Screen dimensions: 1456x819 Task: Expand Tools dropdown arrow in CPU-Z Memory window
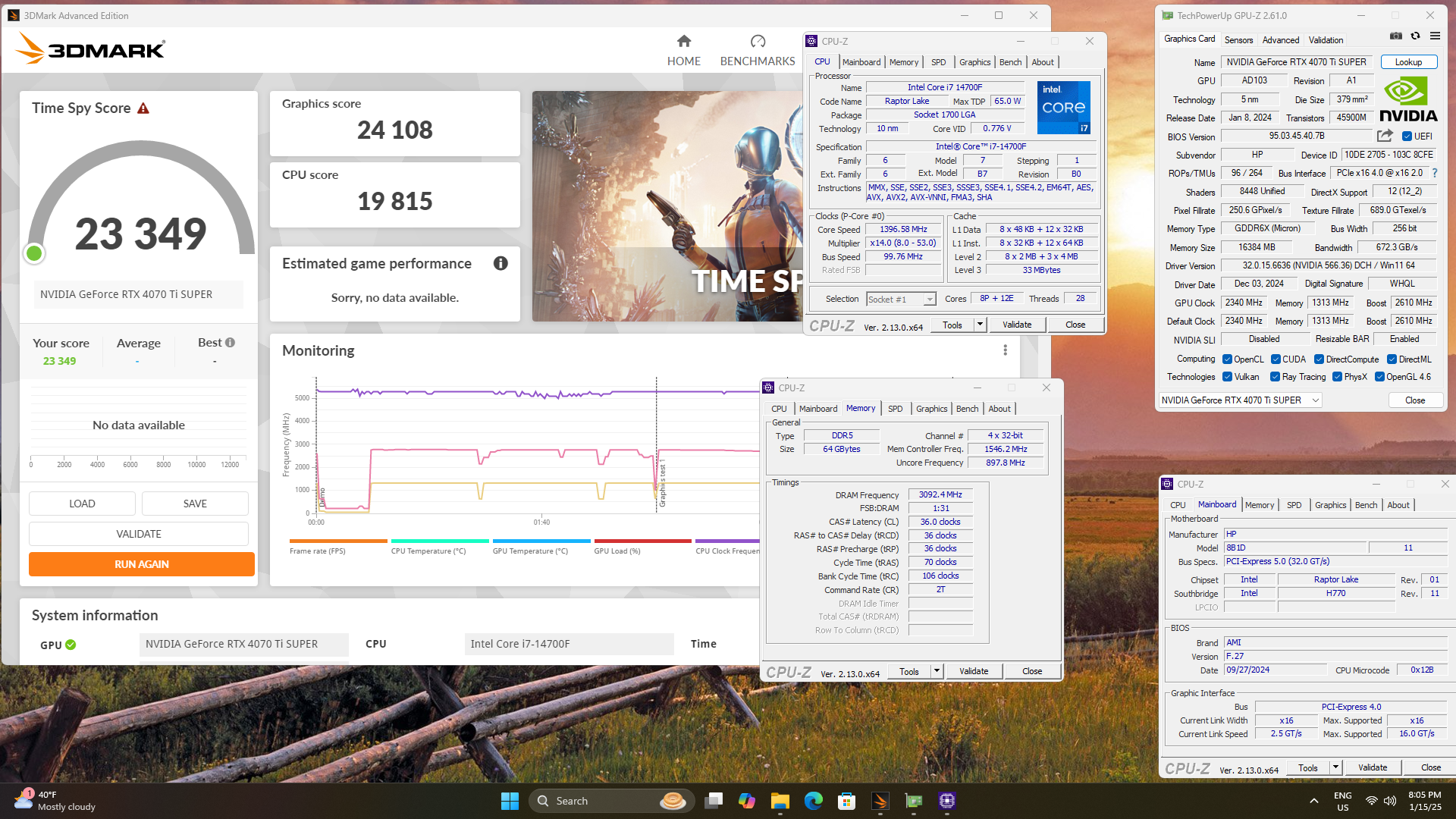[937, 671]
